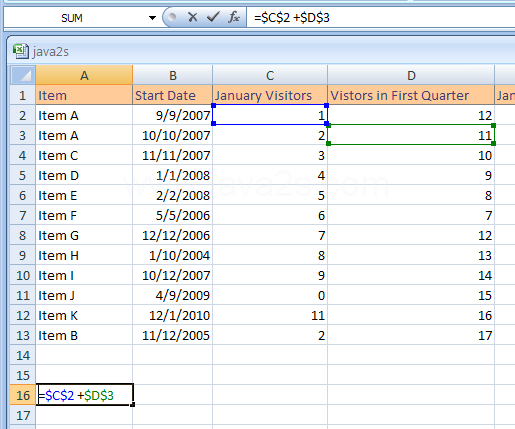Click the date cell 10/10/2007
The width and height of the screenshot is (515, 429).
coord(172,135)
